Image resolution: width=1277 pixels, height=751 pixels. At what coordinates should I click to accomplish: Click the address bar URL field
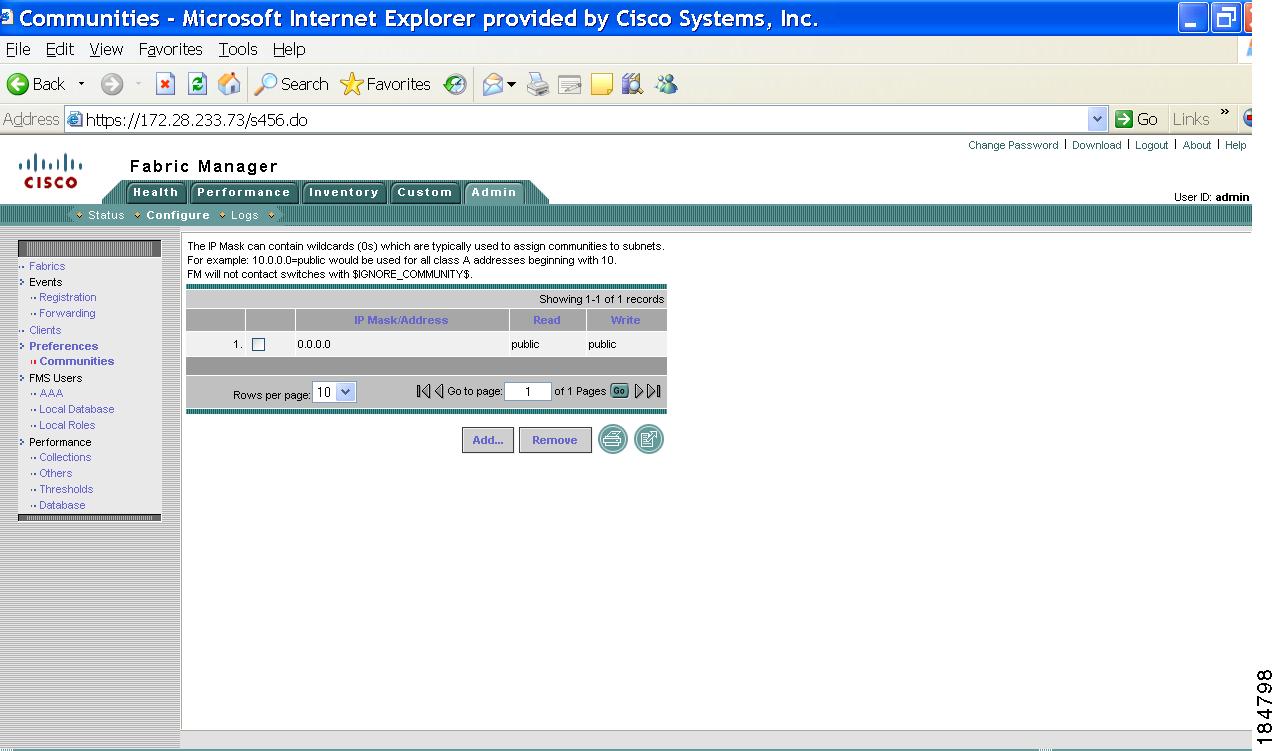[x=576, y=119]
